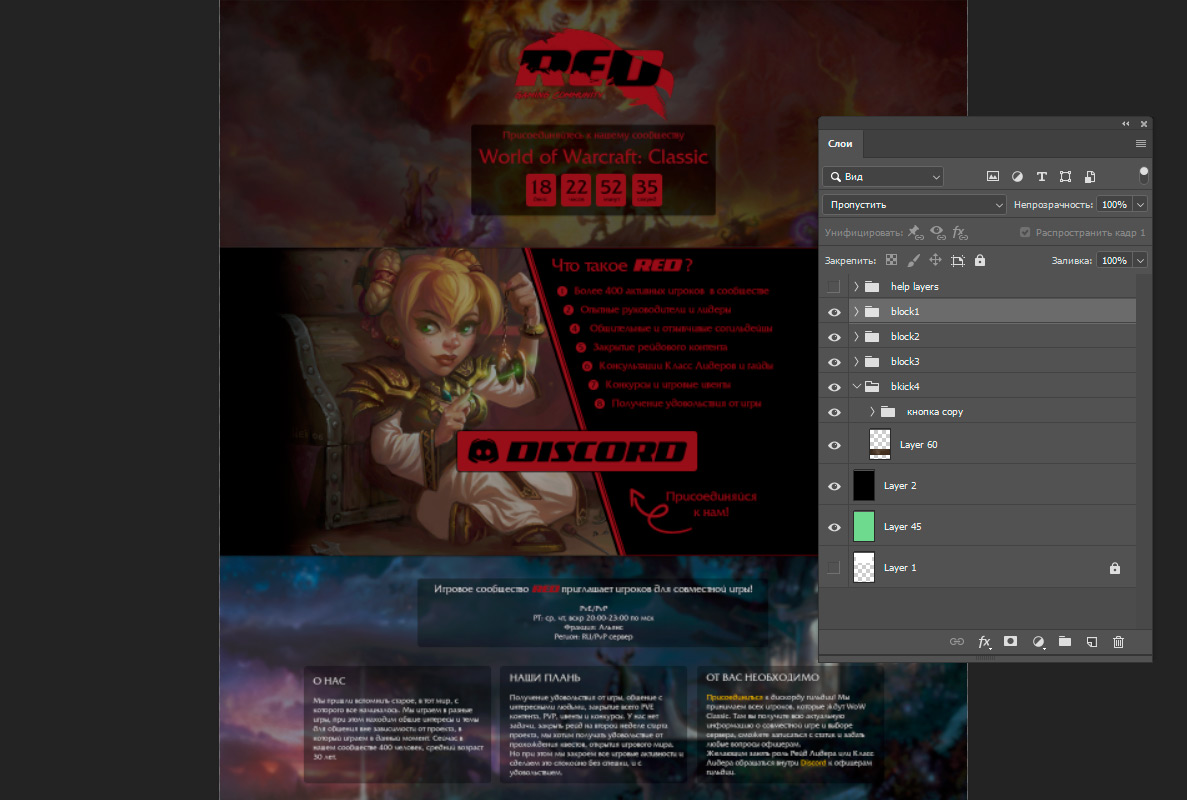
Task: Create new fill or adjustment layer
Action: coord(1039,642)
